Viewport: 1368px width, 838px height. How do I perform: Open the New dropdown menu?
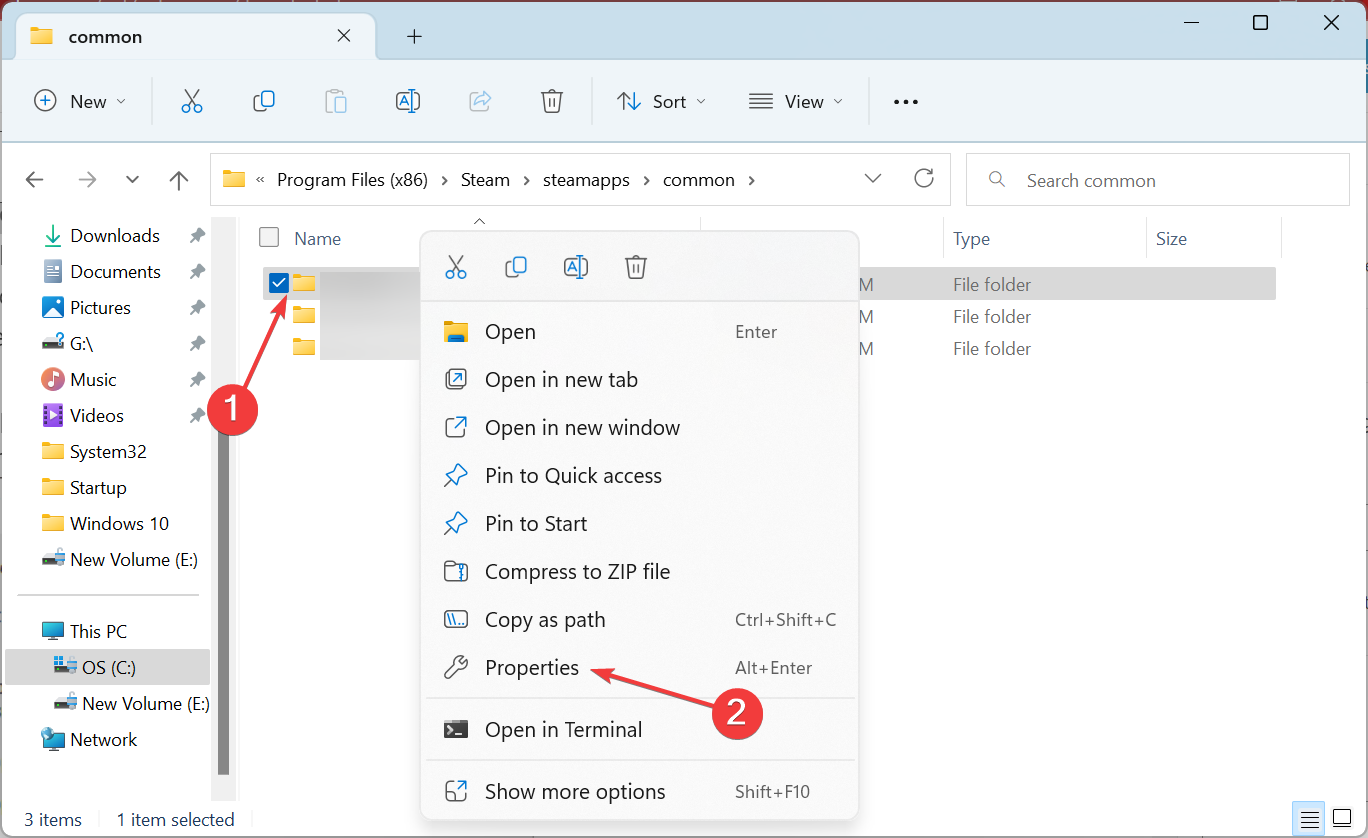point(80,101)
